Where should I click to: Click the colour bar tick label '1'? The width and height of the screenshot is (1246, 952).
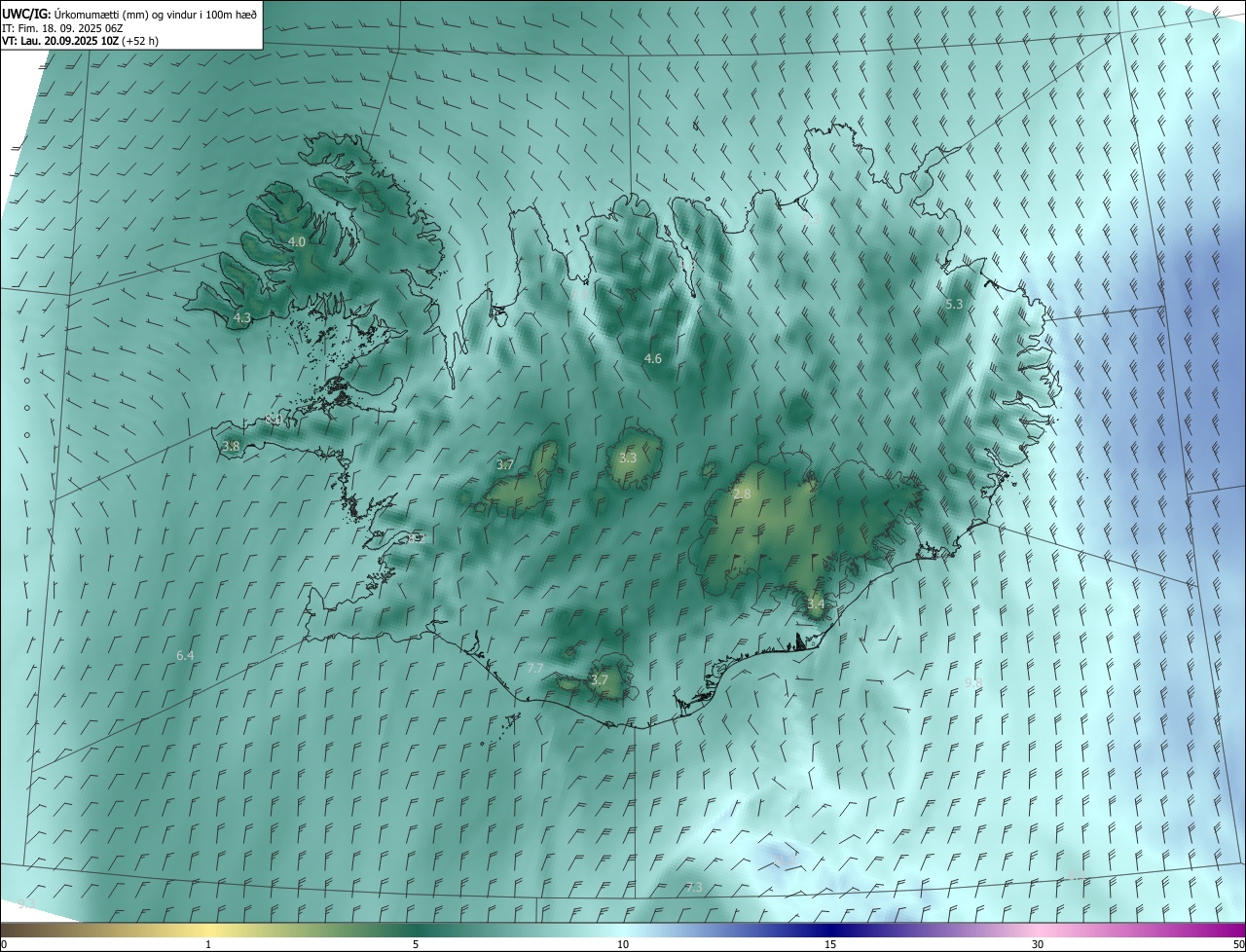coord(208,945)
